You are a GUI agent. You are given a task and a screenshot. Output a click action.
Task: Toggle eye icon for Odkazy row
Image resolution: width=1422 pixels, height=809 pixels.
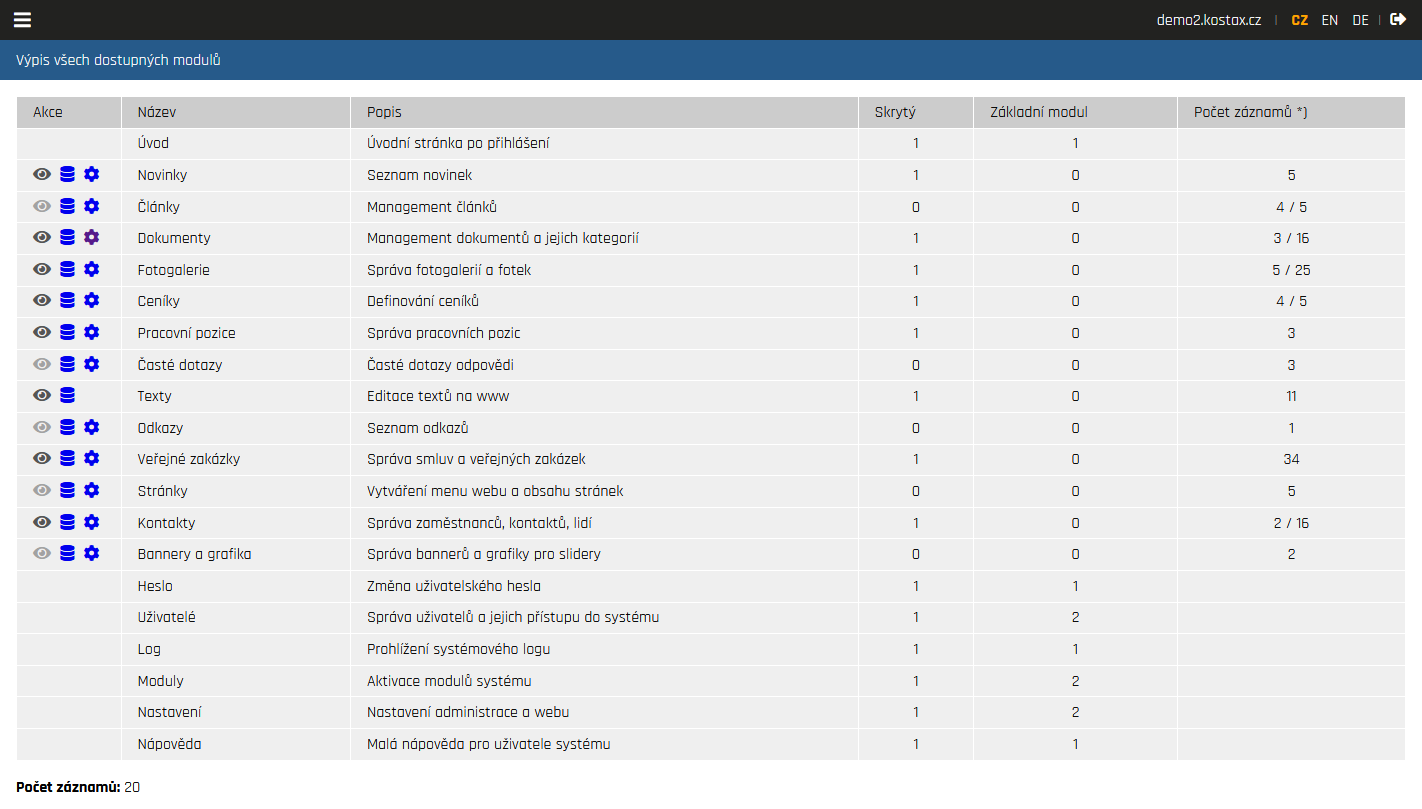click(42, 428)
